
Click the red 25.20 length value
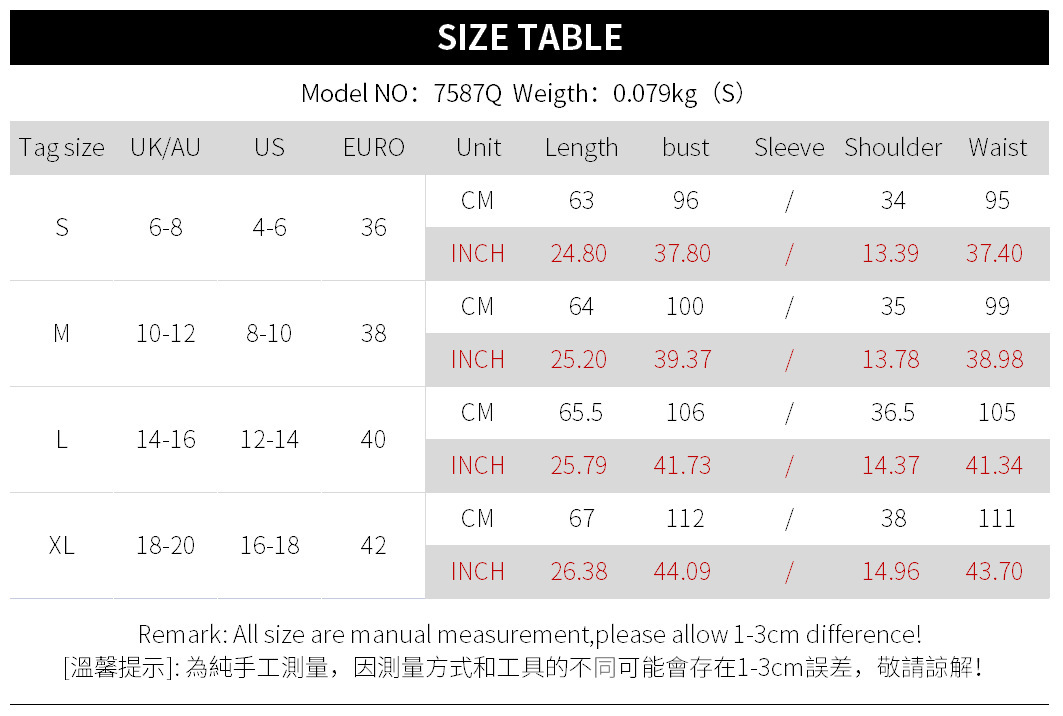tap(578, 360)
